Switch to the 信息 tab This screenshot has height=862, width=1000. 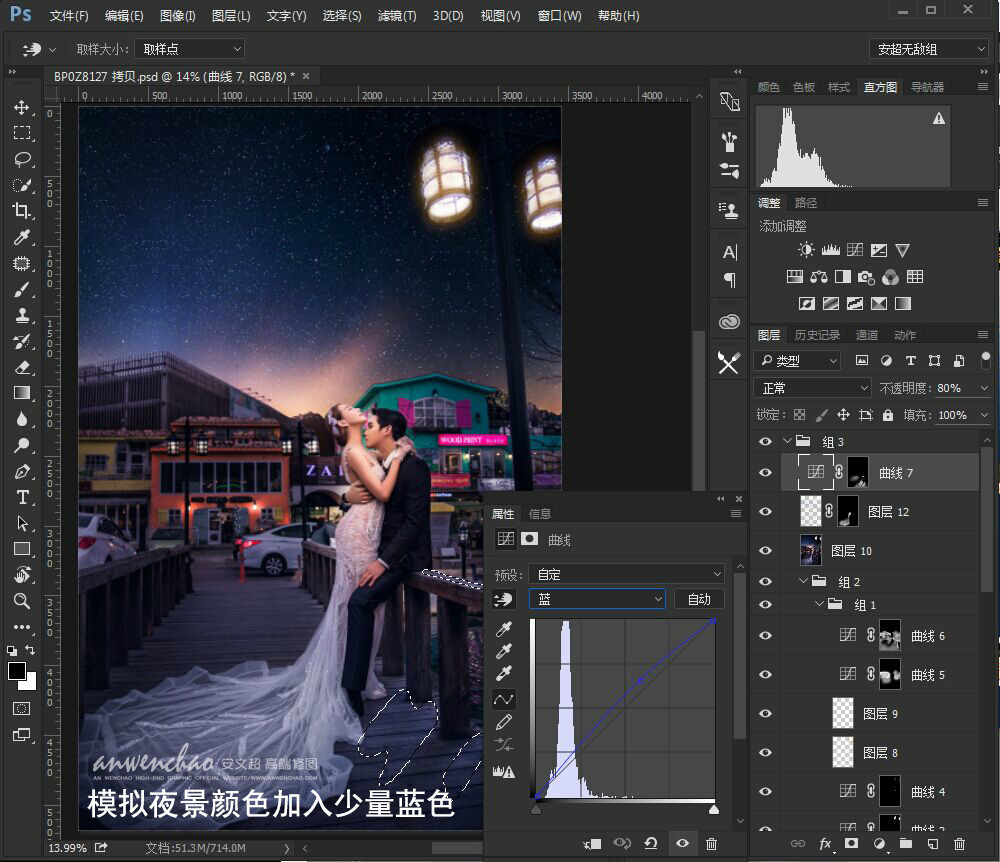540,513
